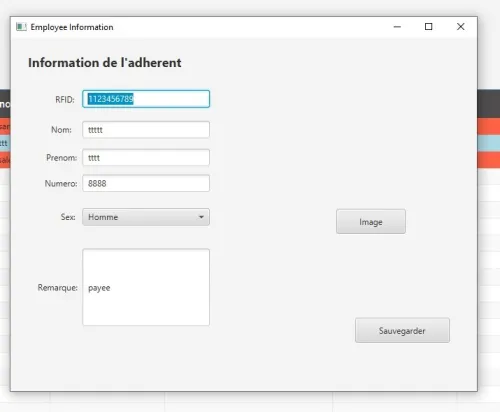
Task: Click the 'Prenom:' label
Action: click(61, 158)
